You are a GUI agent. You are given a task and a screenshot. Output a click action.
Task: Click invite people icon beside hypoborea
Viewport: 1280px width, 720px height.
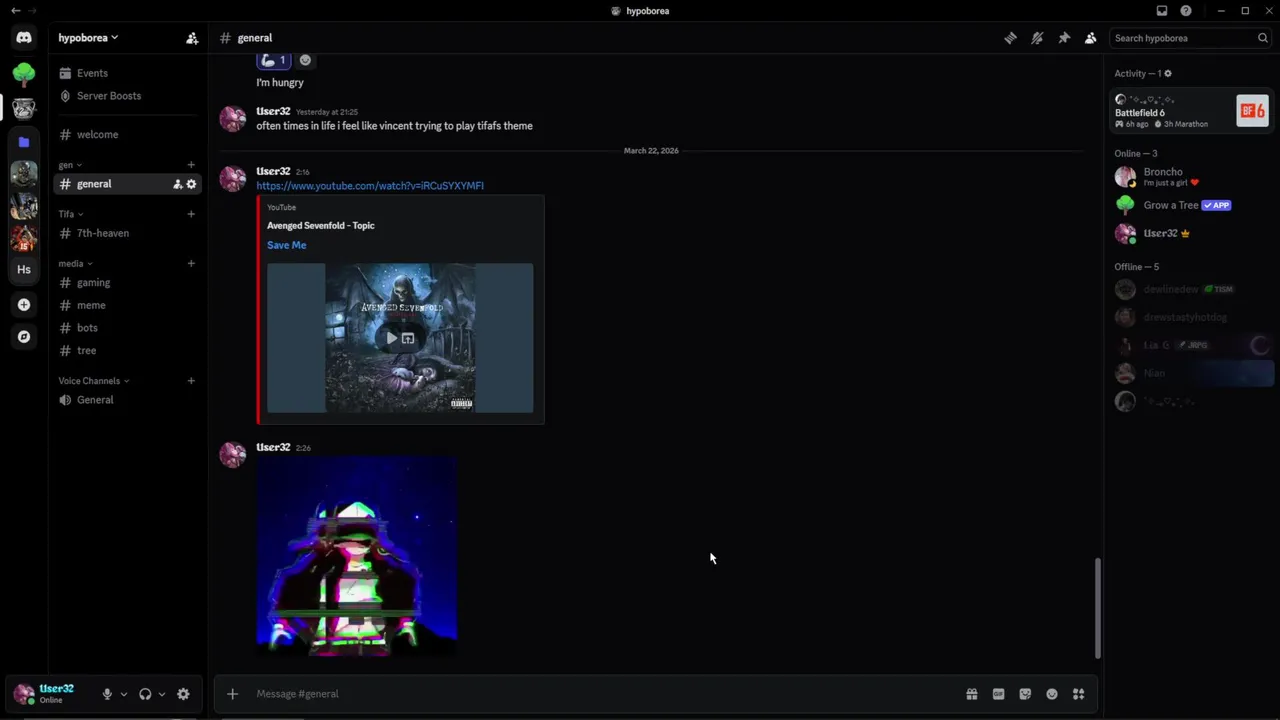pyautogui.click(x=192, y=38)
